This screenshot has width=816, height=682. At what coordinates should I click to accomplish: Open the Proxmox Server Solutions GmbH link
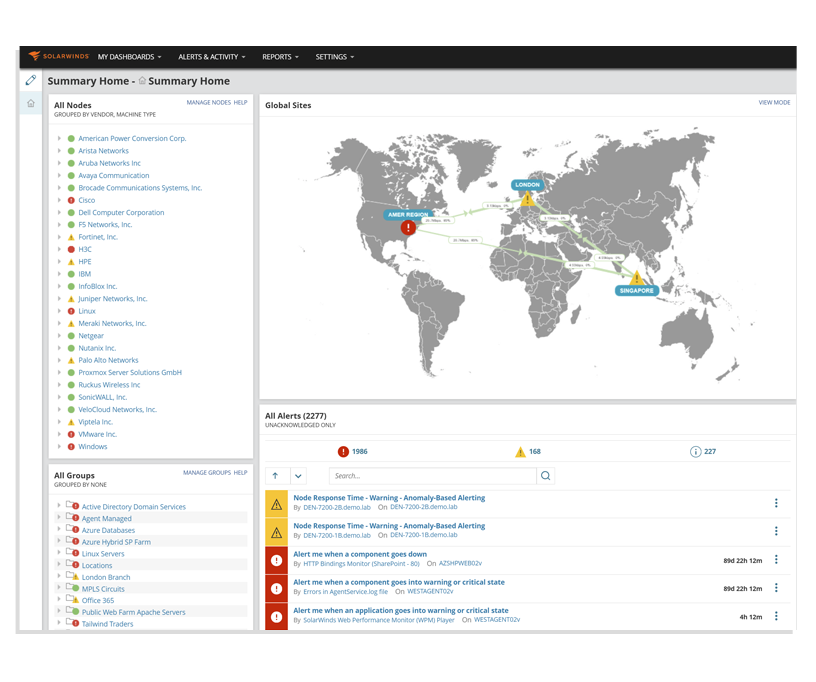tap(130, 372)
